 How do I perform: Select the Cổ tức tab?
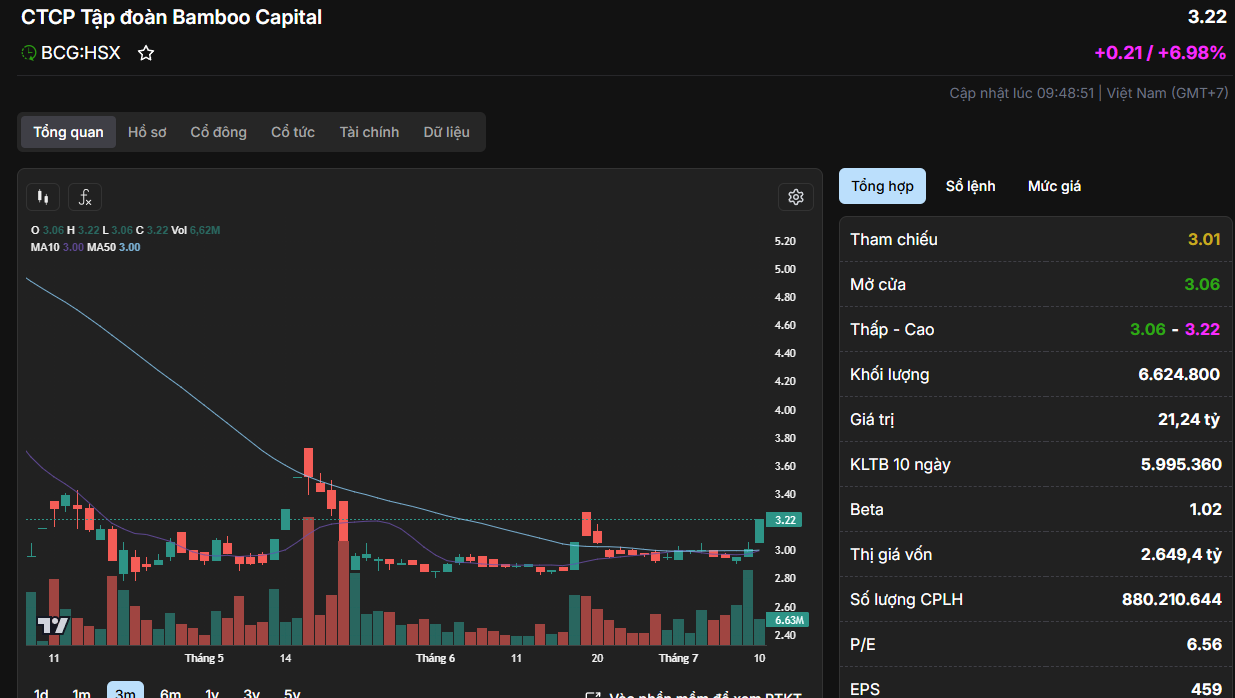(293, 132)
